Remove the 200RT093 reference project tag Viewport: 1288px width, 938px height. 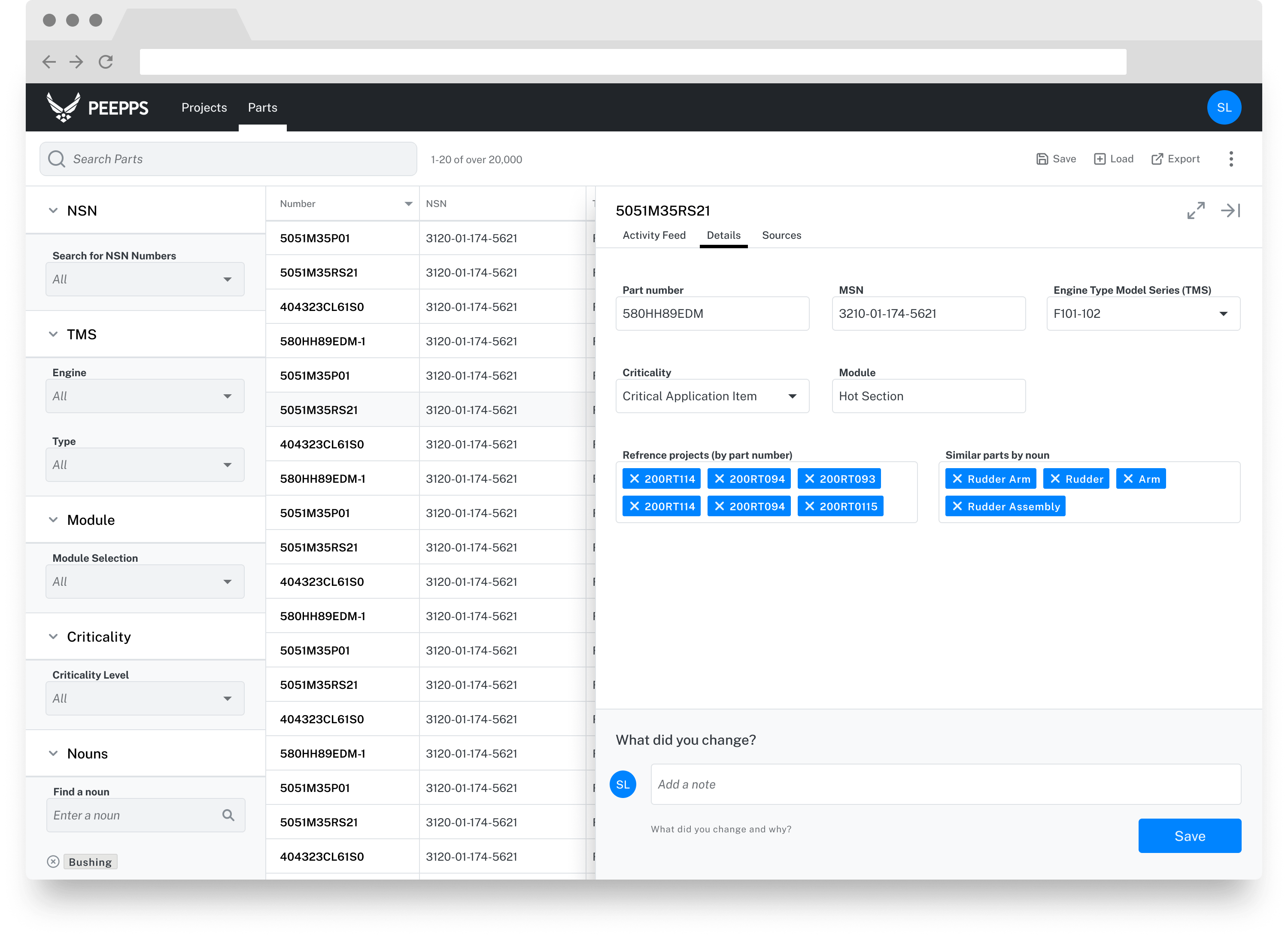point(810,479)
